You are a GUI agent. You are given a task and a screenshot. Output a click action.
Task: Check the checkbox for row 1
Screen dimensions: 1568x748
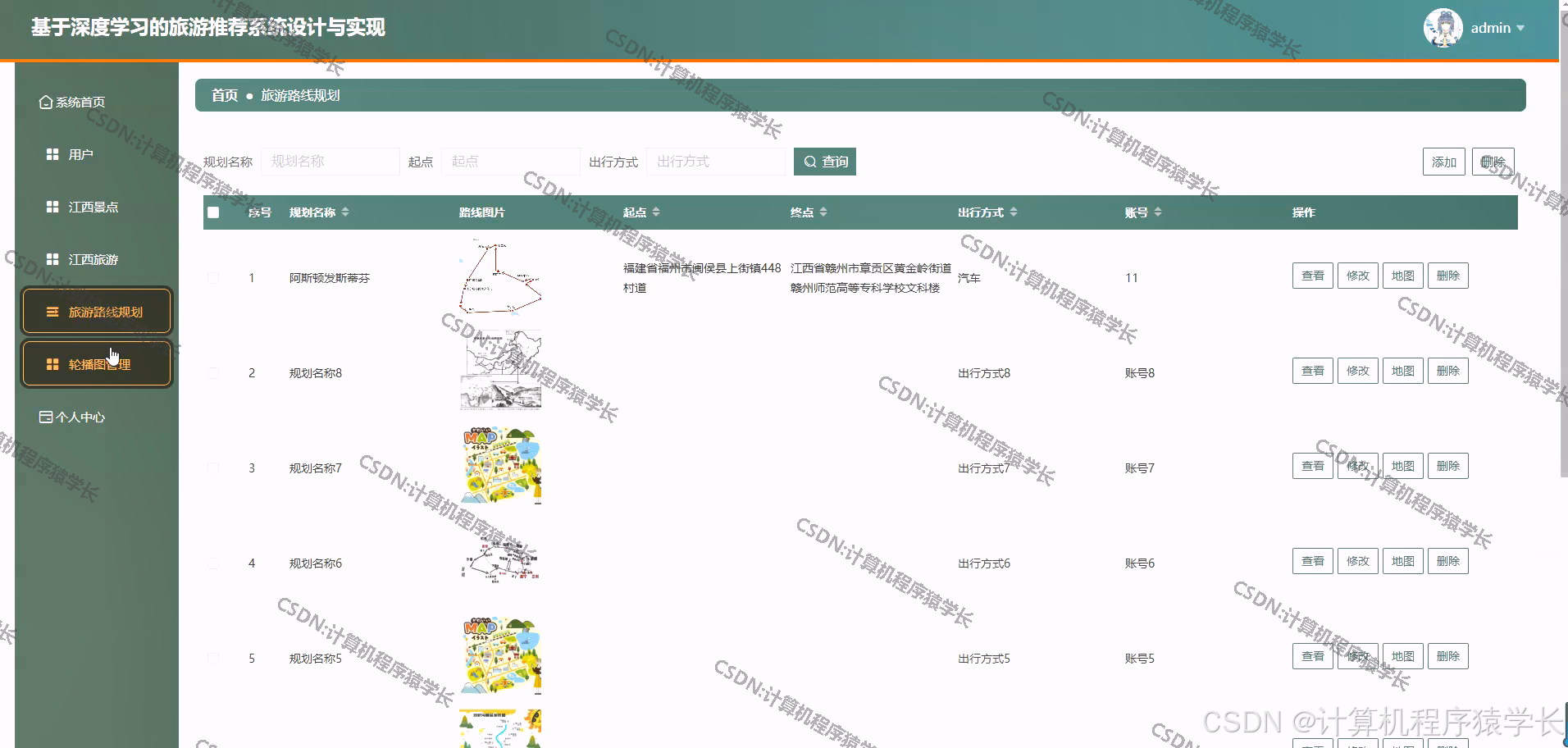pyautogui.click(x=213, y=278)
